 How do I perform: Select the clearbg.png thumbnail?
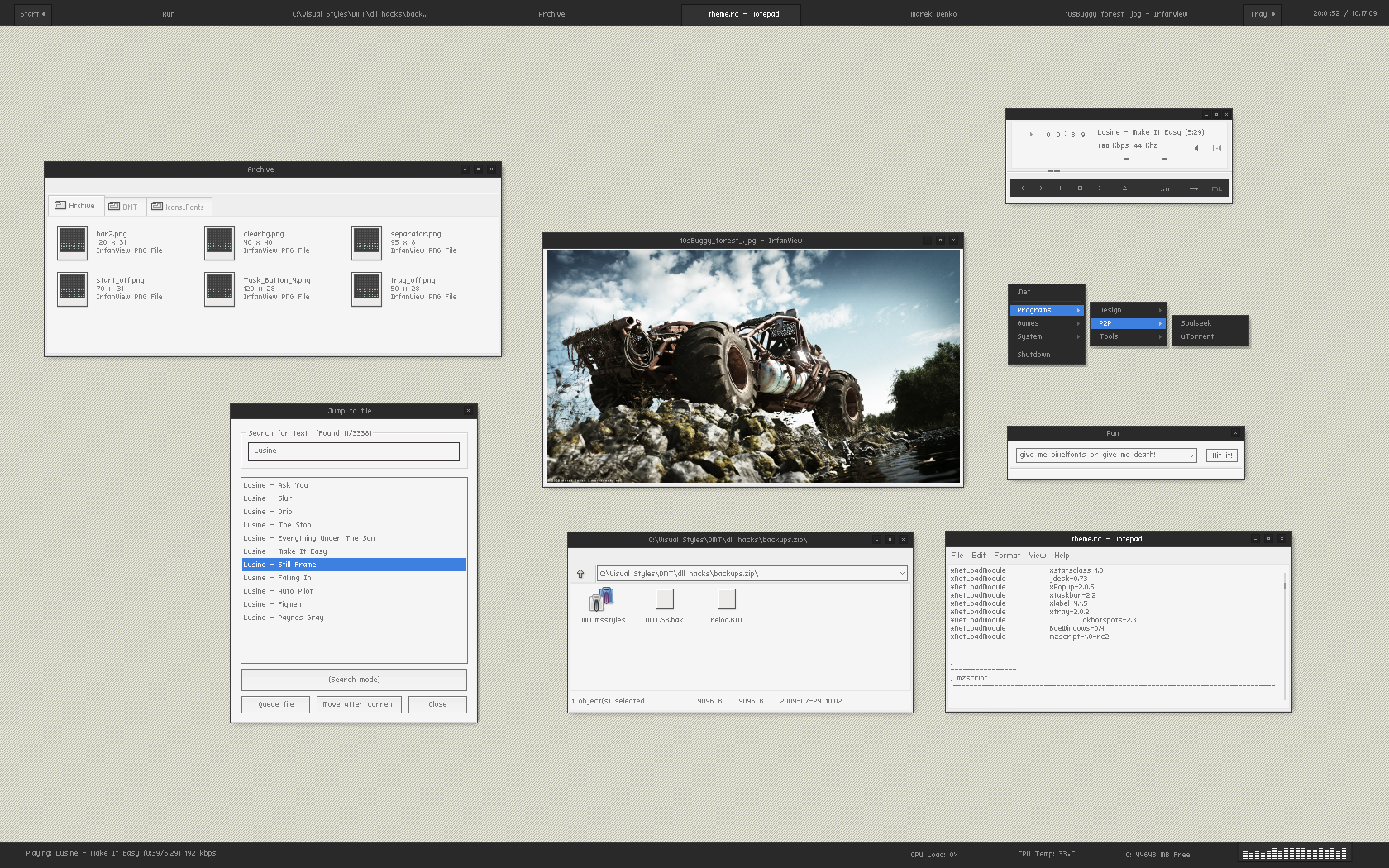coord(219,242)
